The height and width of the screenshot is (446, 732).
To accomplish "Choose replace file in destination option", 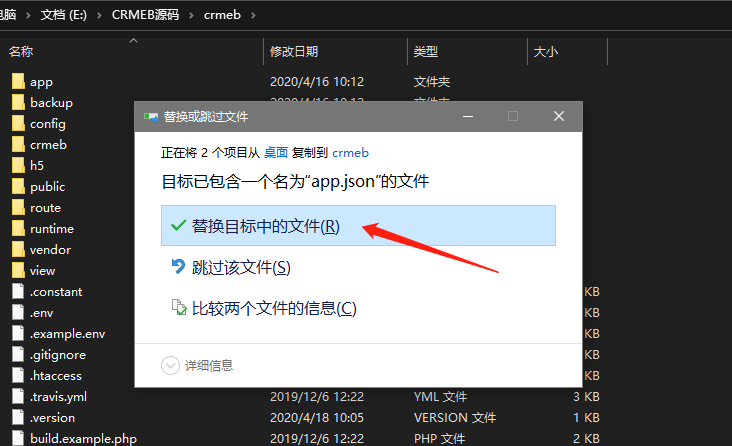I will (x=358, y=226).
